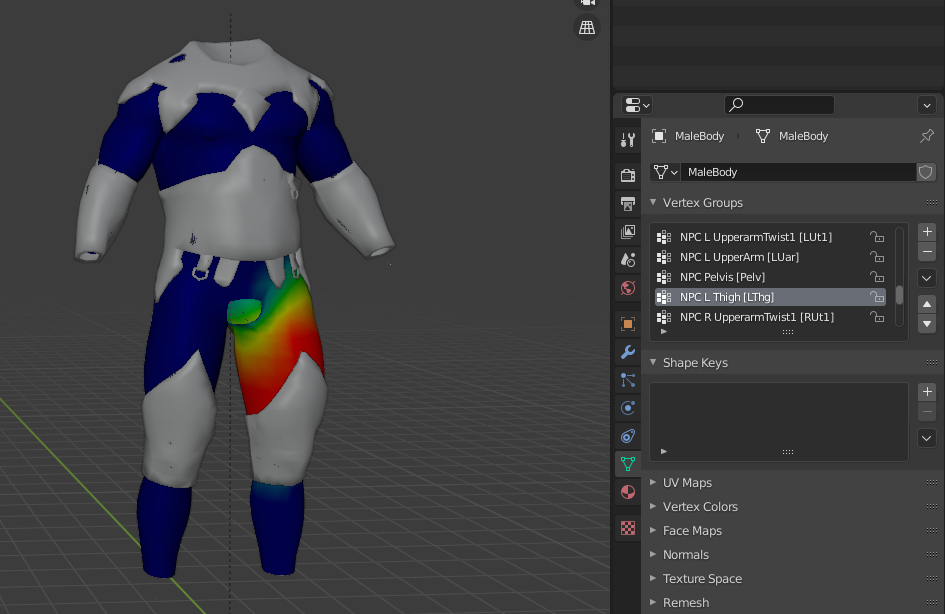
Task: Show shape key list filter options
Action: coord(664,451)
